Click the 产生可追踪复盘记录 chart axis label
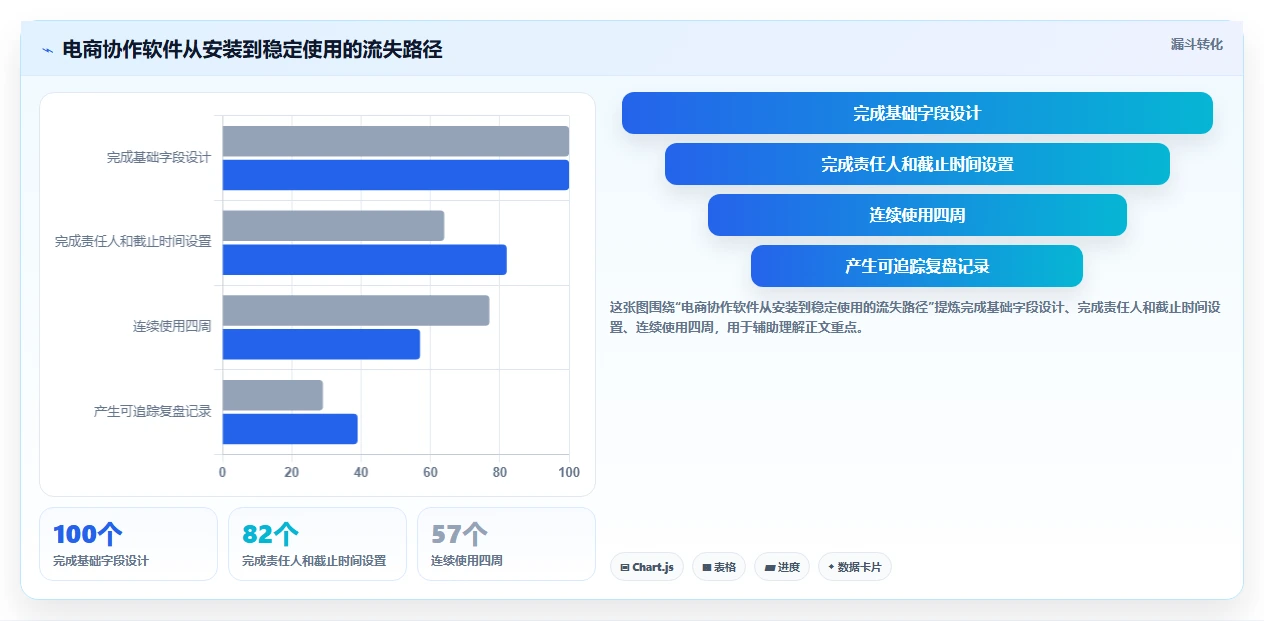Viewport: 1264px width, 621px height. pos(152,411)
